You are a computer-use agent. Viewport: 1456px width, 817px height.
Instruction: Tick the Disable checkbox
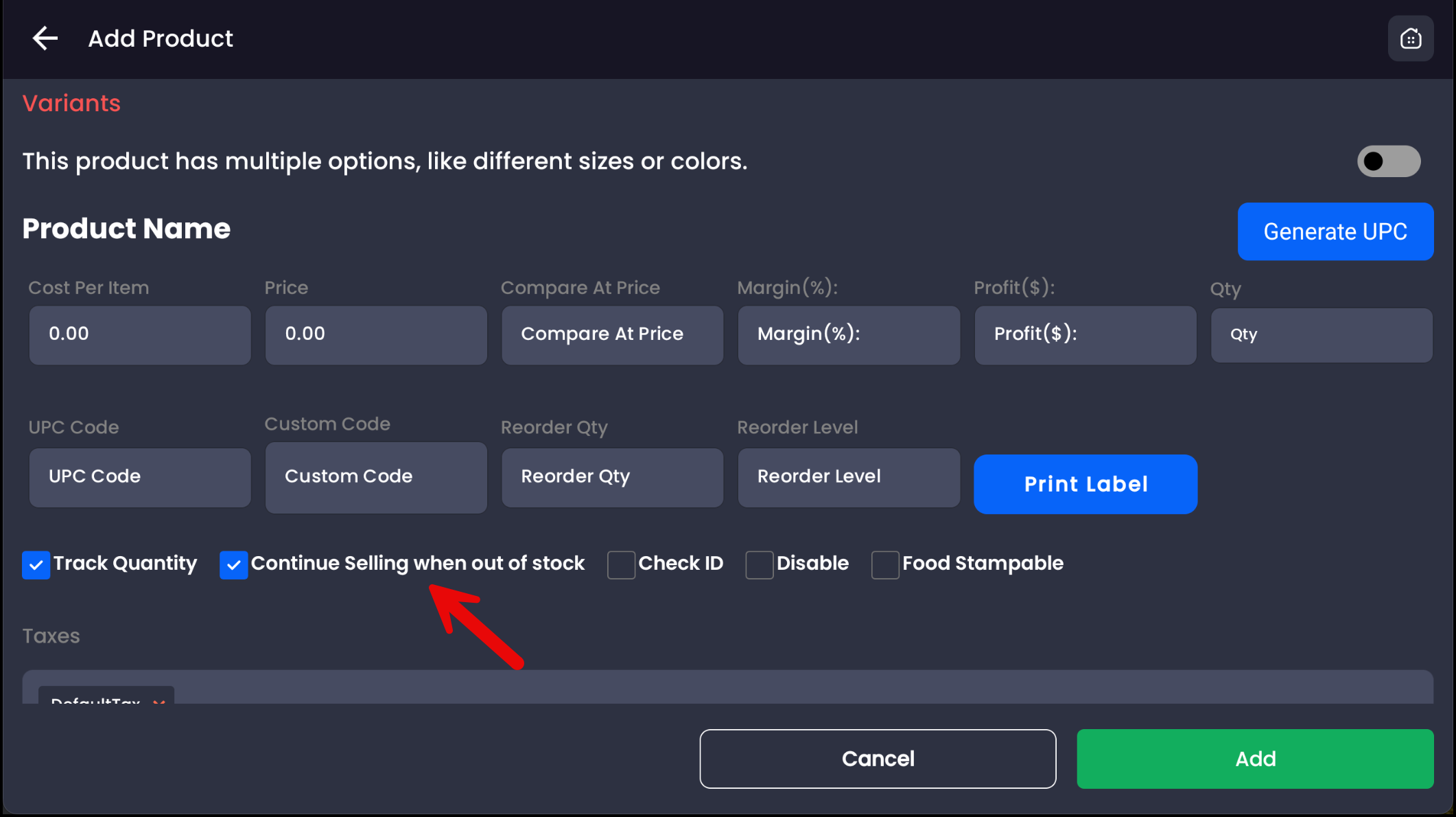[759, 565]
